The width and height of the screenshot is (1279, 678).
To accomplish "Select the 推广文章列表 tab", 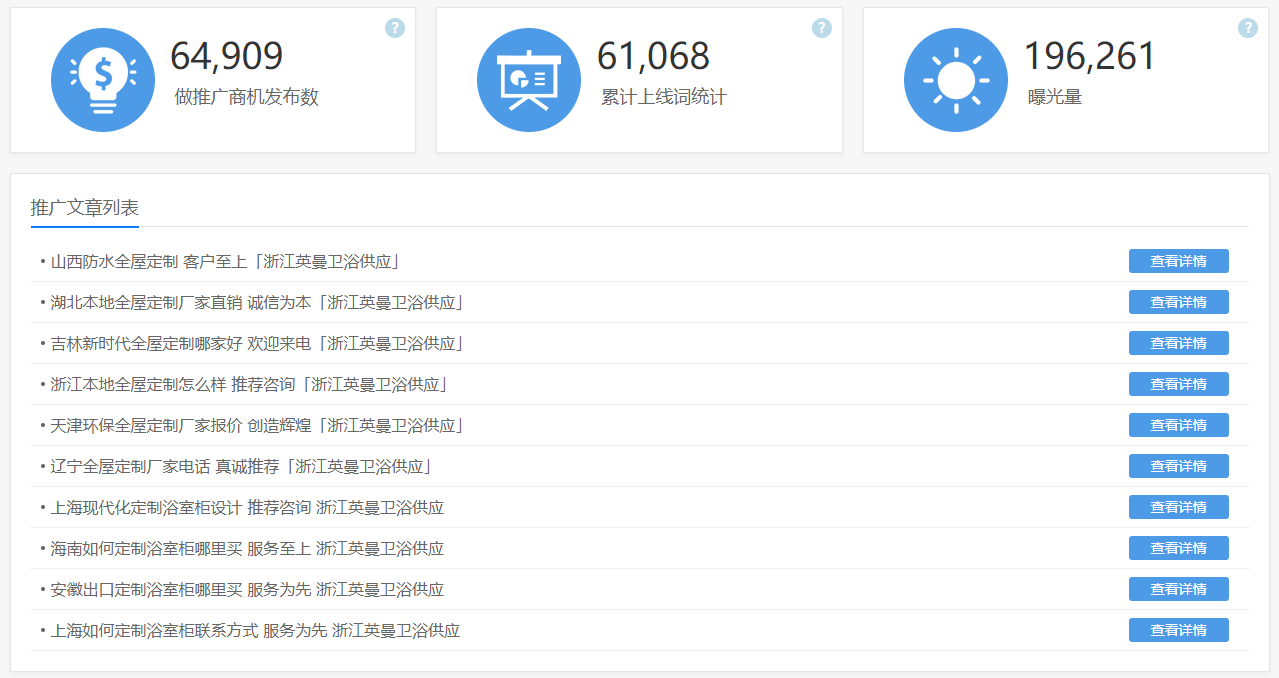I will coord(85,208).
